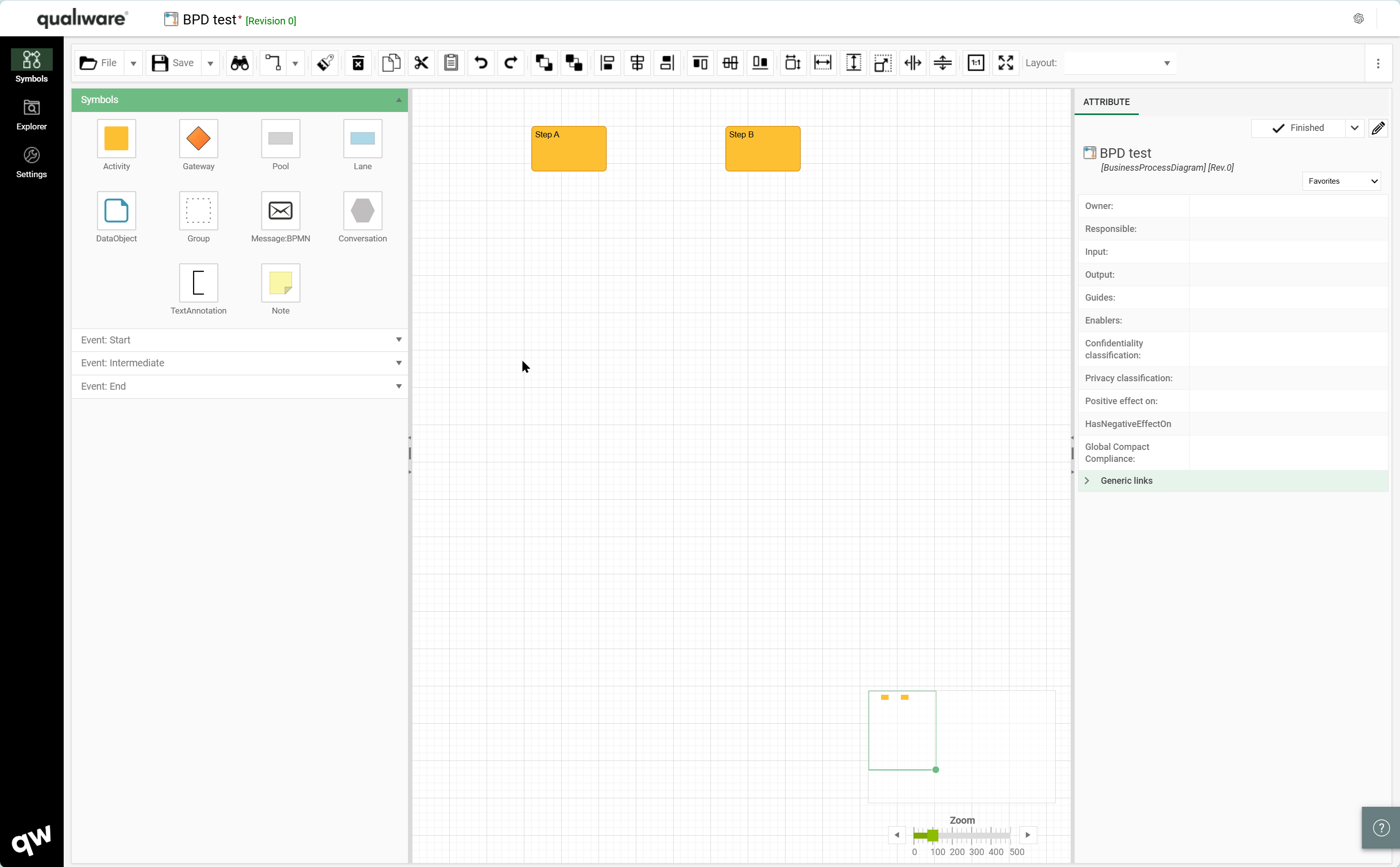Select the ATTRIBUTE tab
Viewport: 1400px width, 867px height.
pyautogui.click(x=1106, y=102)
